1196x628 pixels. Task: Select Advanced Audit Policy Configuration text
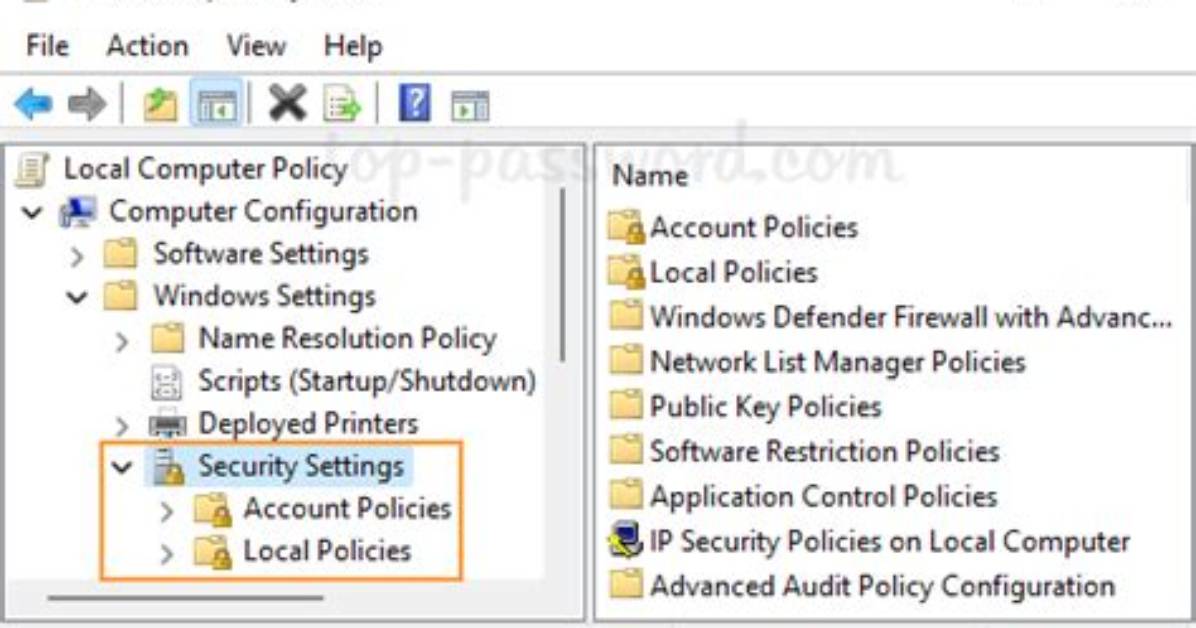pos(882,586)
